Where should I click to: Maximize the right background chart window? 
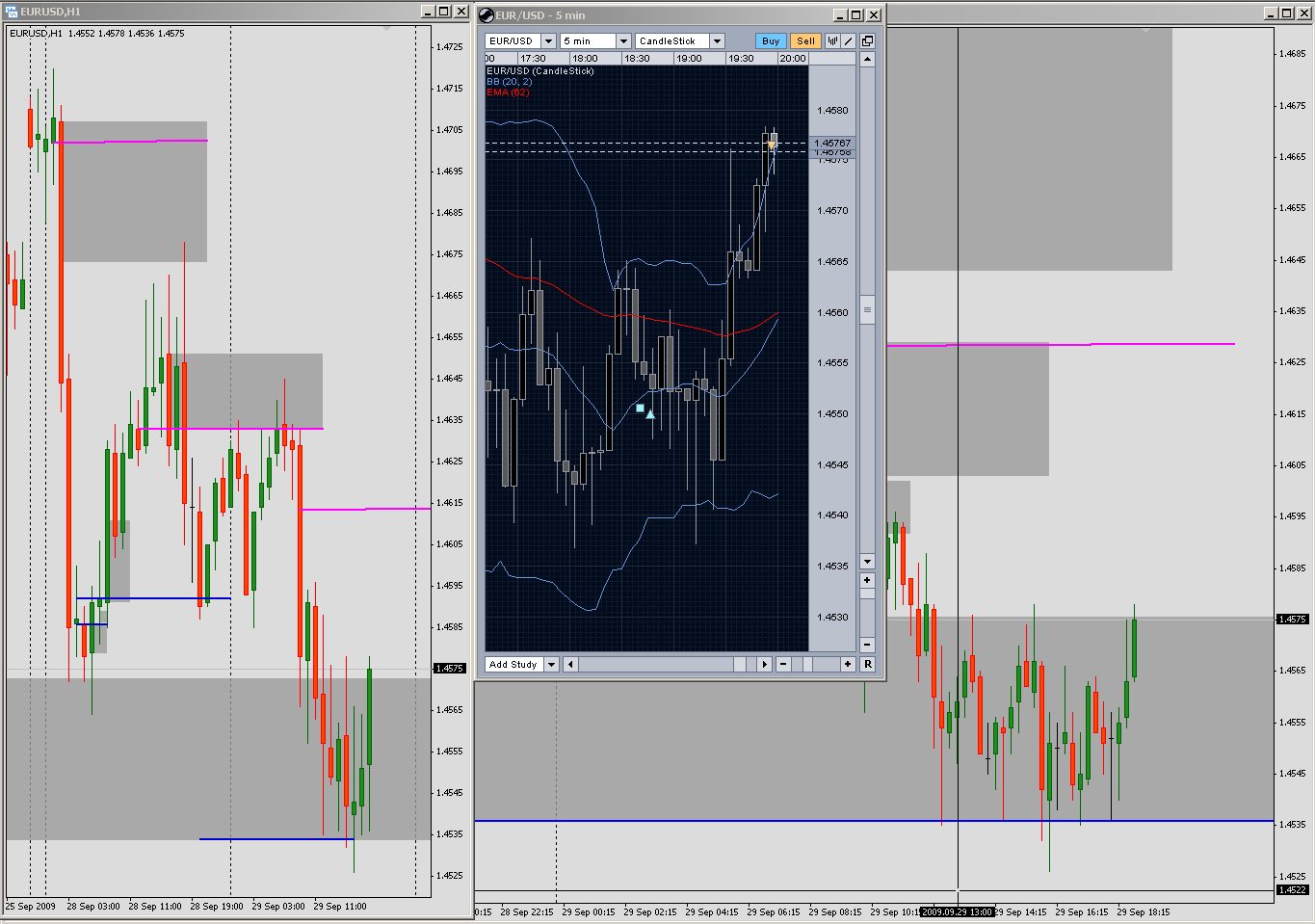click(1286, 13)
